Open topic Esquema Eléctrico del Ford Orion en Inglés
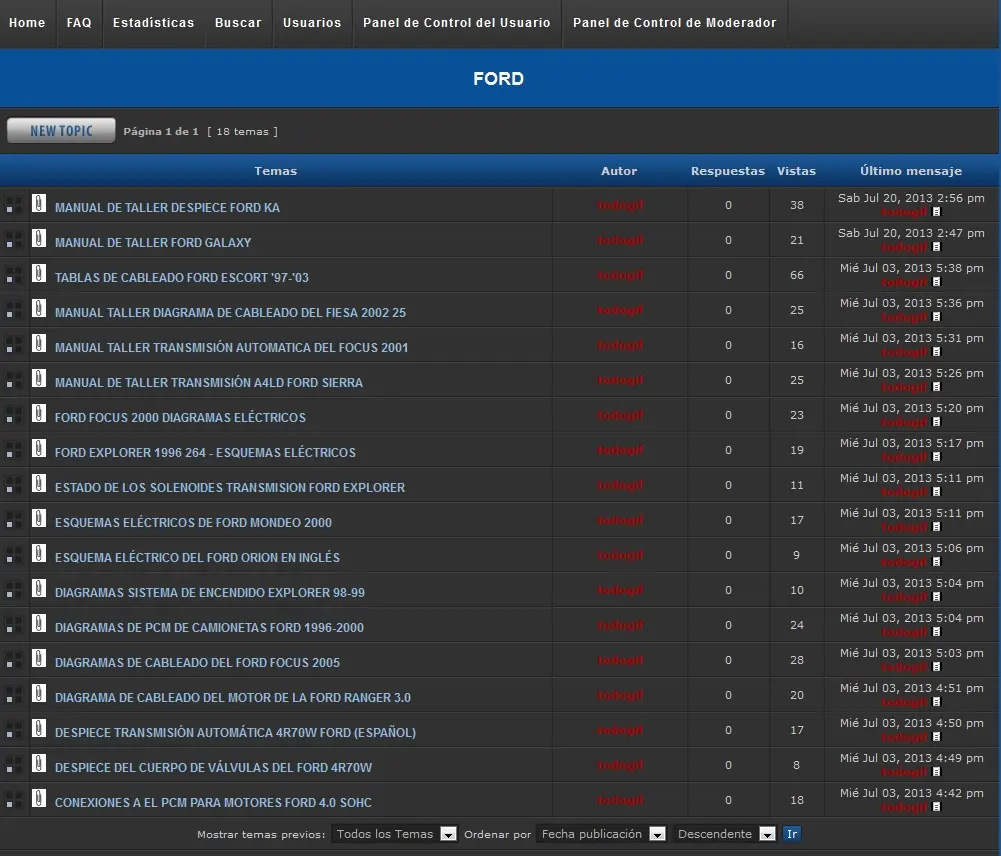This screenshot has height=856, width=1001. tap(197, 557)
